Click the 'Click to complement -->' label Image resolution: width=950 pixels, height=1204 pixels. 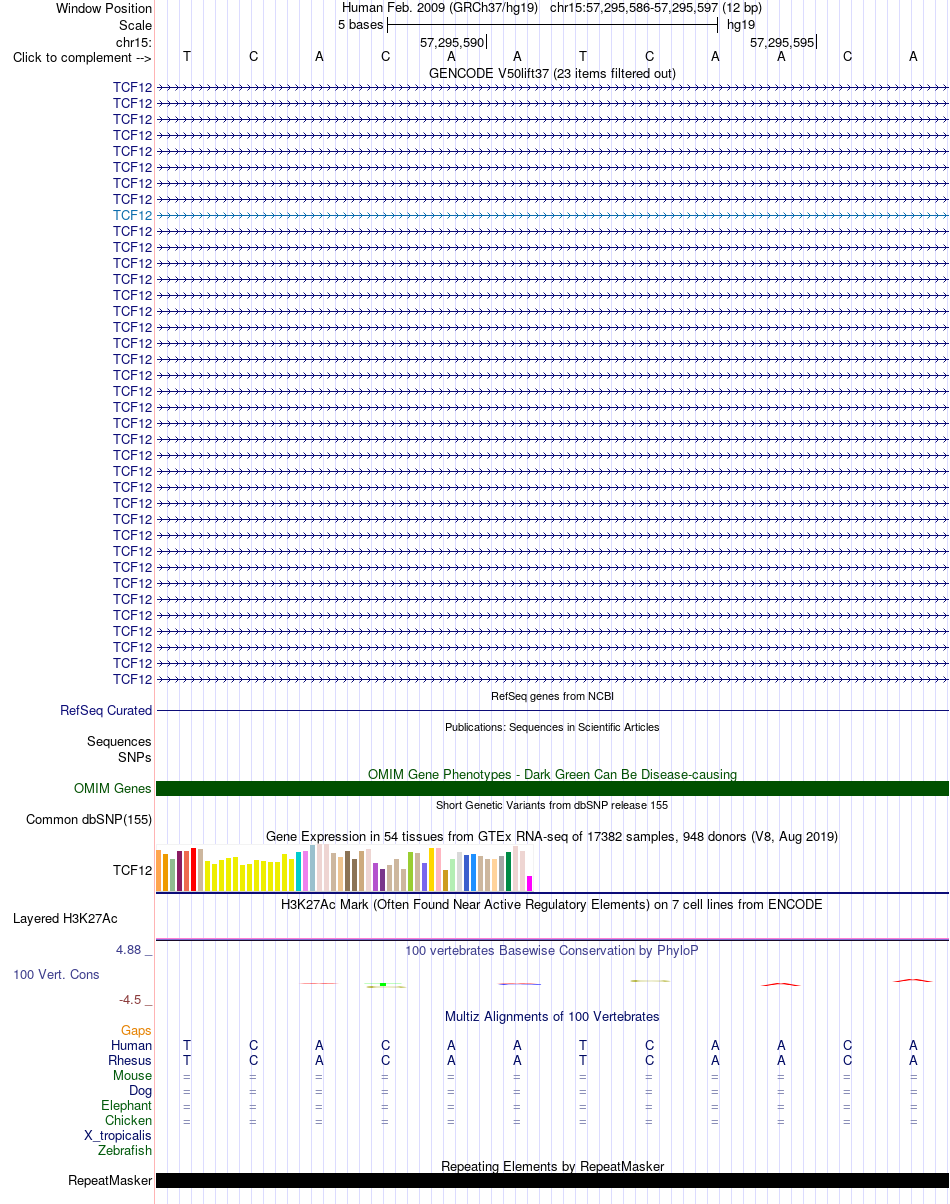[x=82, y=57]
